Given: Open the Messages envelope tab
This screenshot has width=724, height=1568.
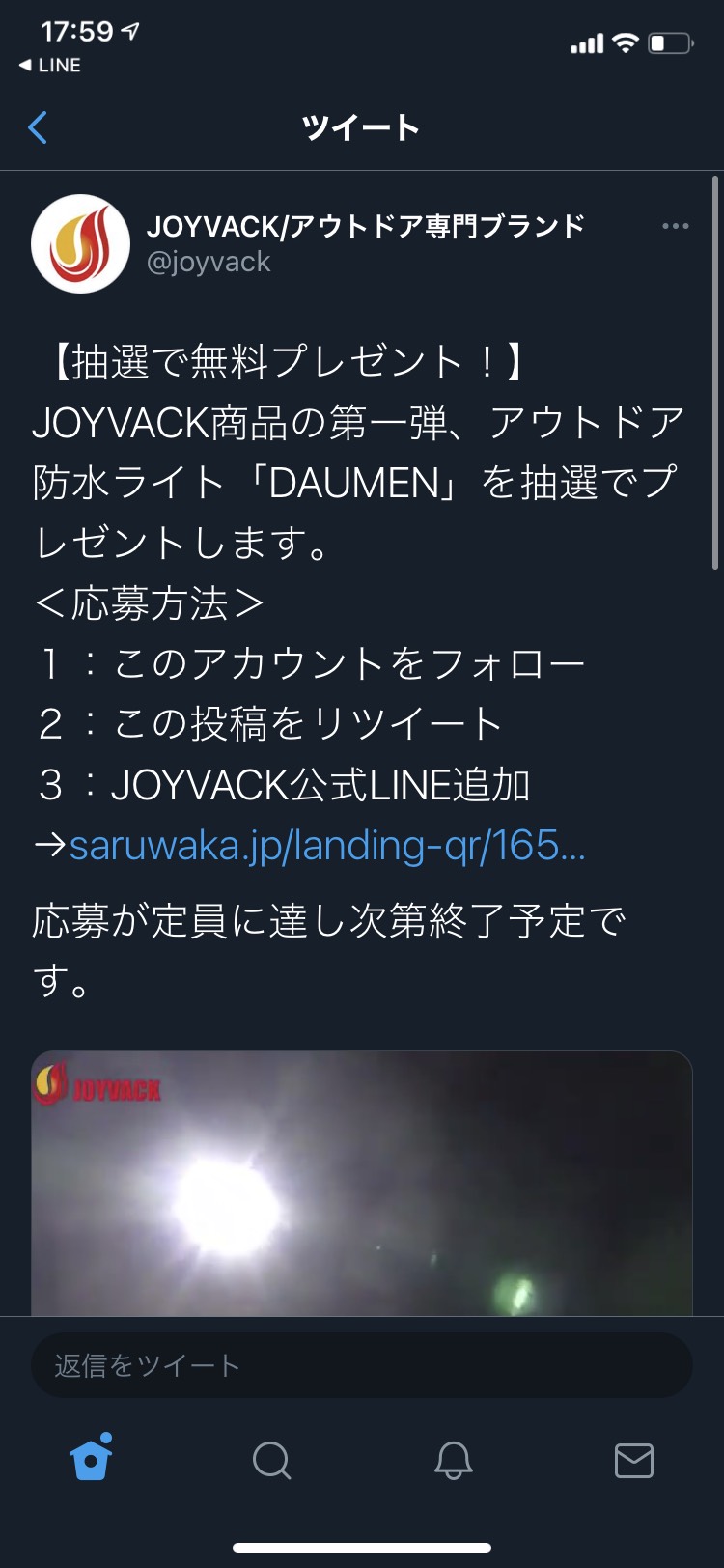Looking at the screenshot, I should click(634, 1461).
